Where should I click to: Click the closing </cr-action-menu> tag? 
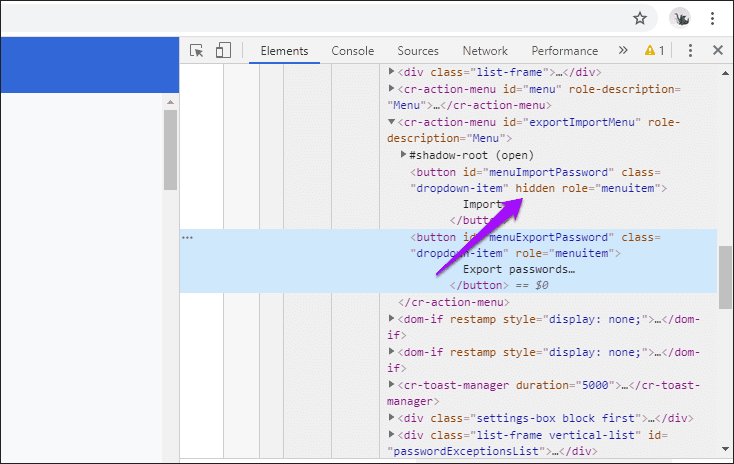pos(454,302)
